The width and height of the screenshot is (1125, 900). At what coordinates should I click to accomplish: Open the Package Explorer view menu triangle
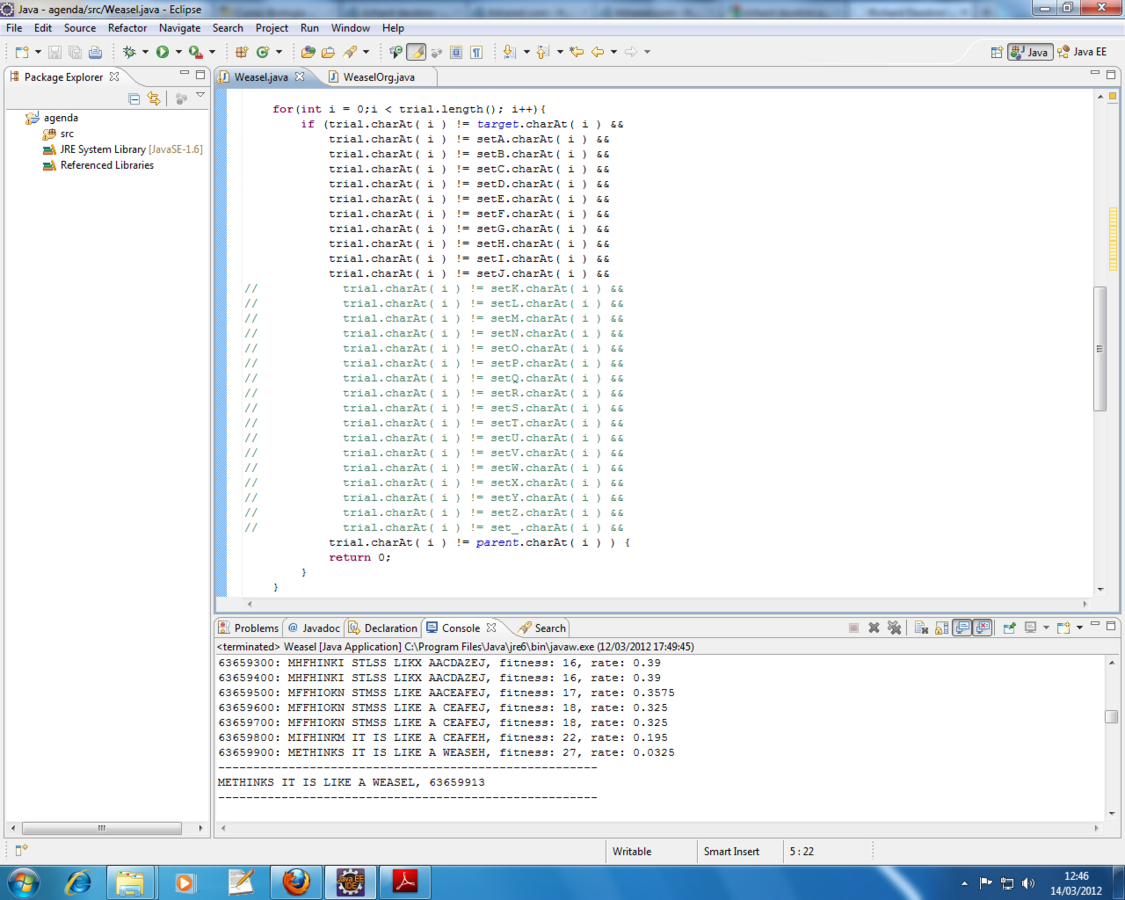coord(200,97)
